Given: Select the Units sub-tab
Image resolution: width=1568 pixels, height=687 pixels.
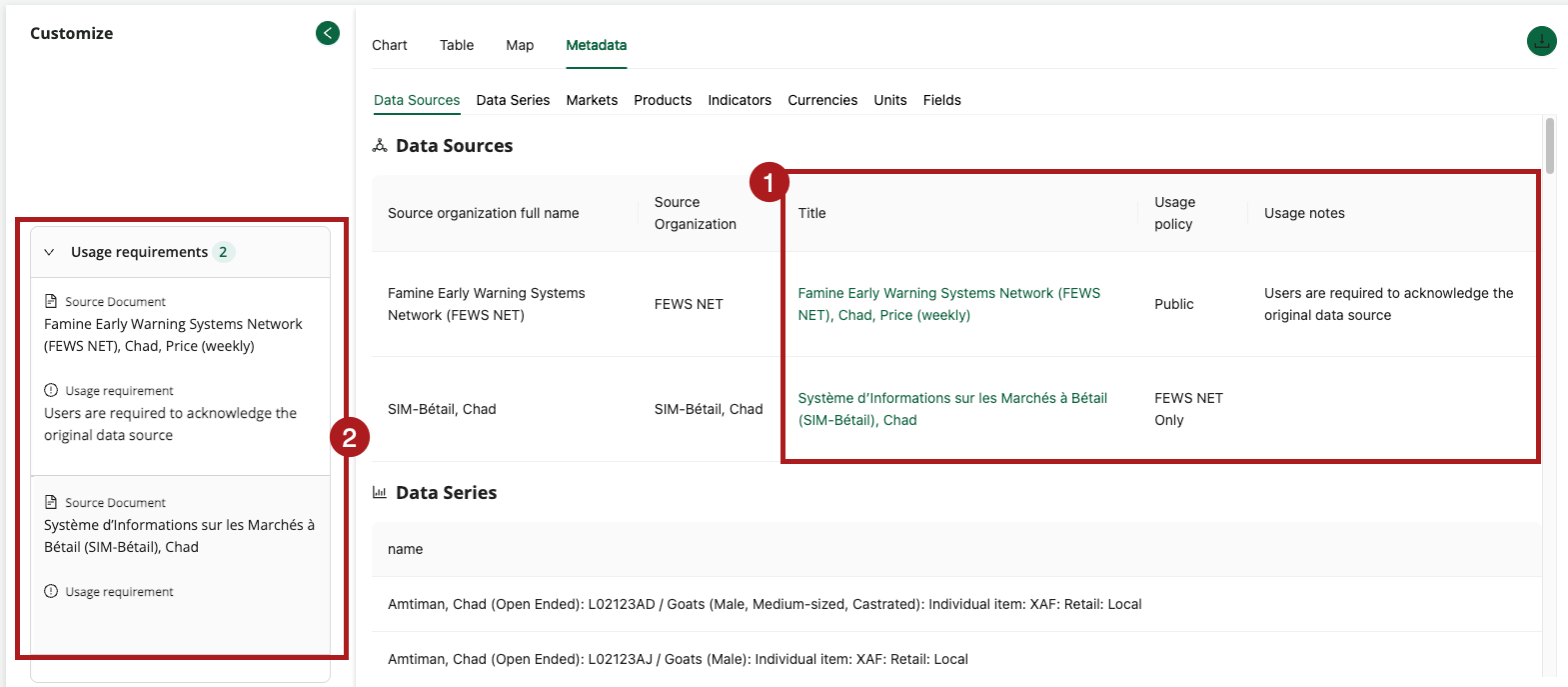Looking at the screenshot, I should 890,100.
